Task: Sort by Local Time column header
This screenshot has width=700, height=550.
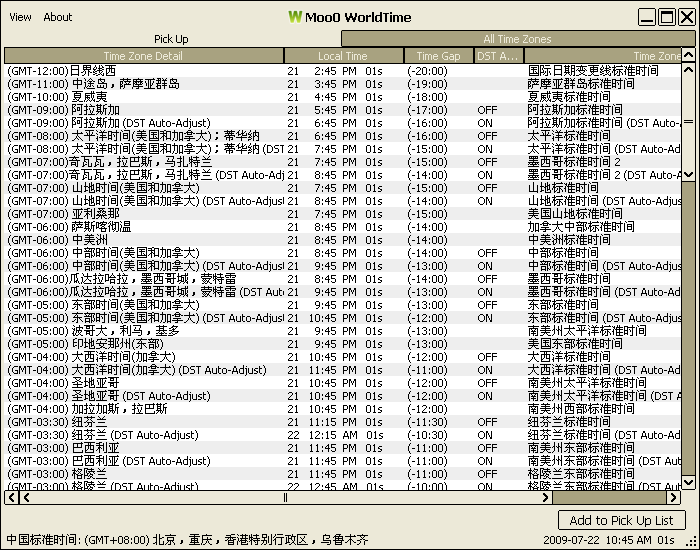Action: coord(343,56)
